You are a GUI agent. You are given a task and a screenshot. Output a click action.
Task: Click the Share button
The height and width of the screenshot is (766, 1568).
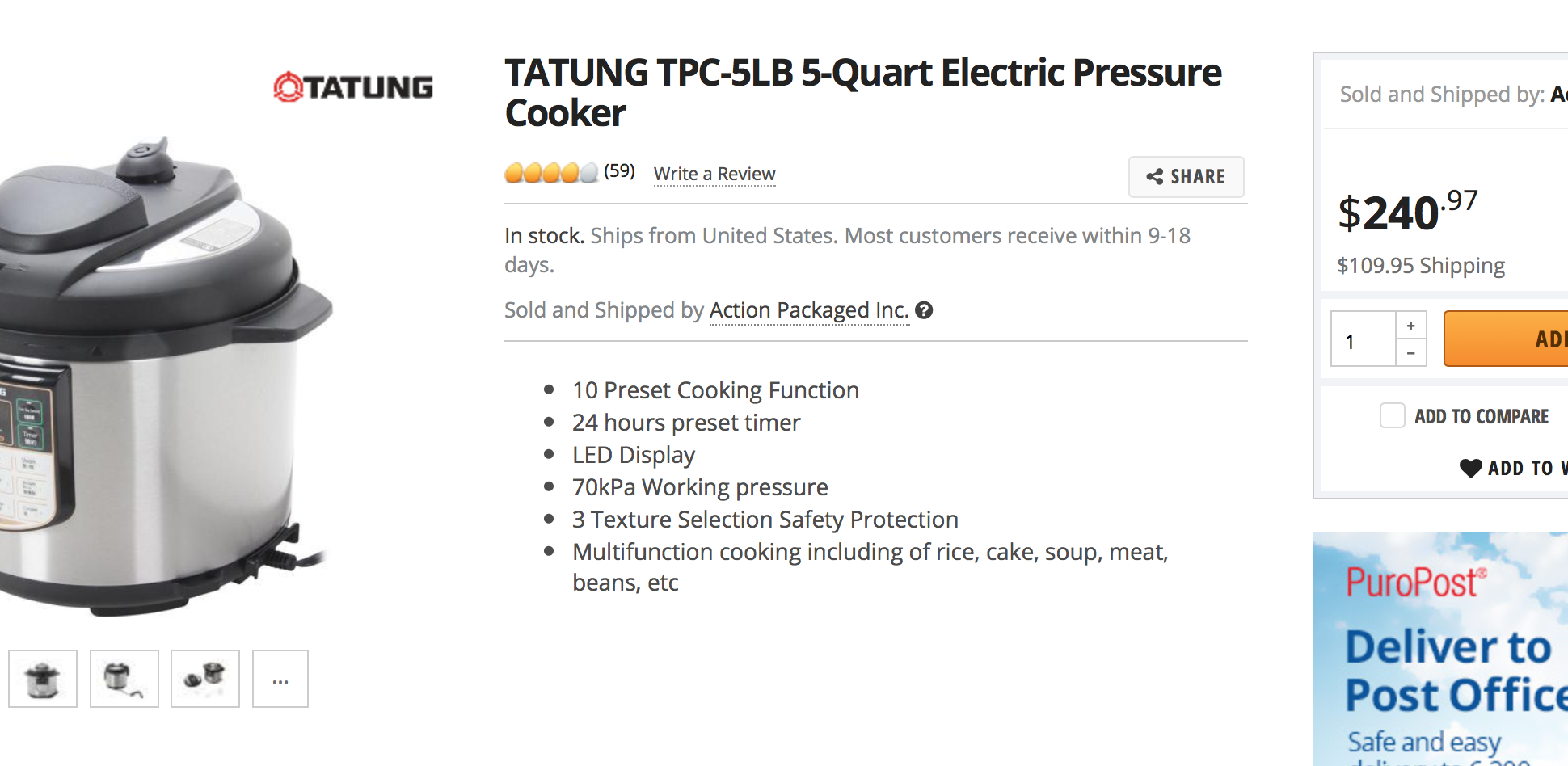(1186, 177)
